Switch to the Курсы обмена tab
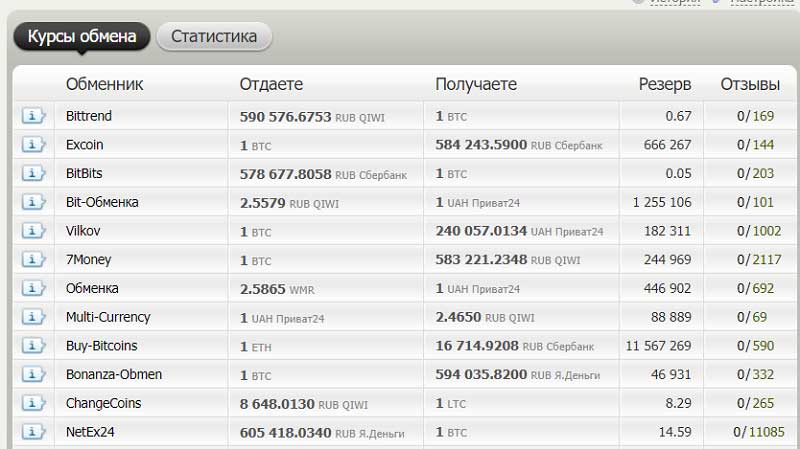Image resolution: width=800 pixels, height=449 pixels. pyautogui.click(x=82, y=36)
